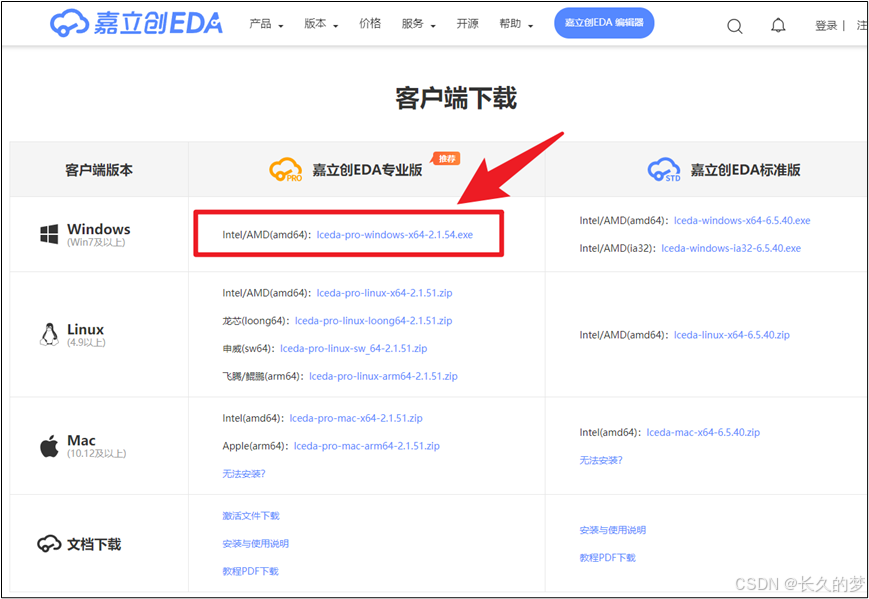
Task: Download lceda-windows-ia32-6.5.40.exe
Action: pyautogui.click(x=731, y=248)
